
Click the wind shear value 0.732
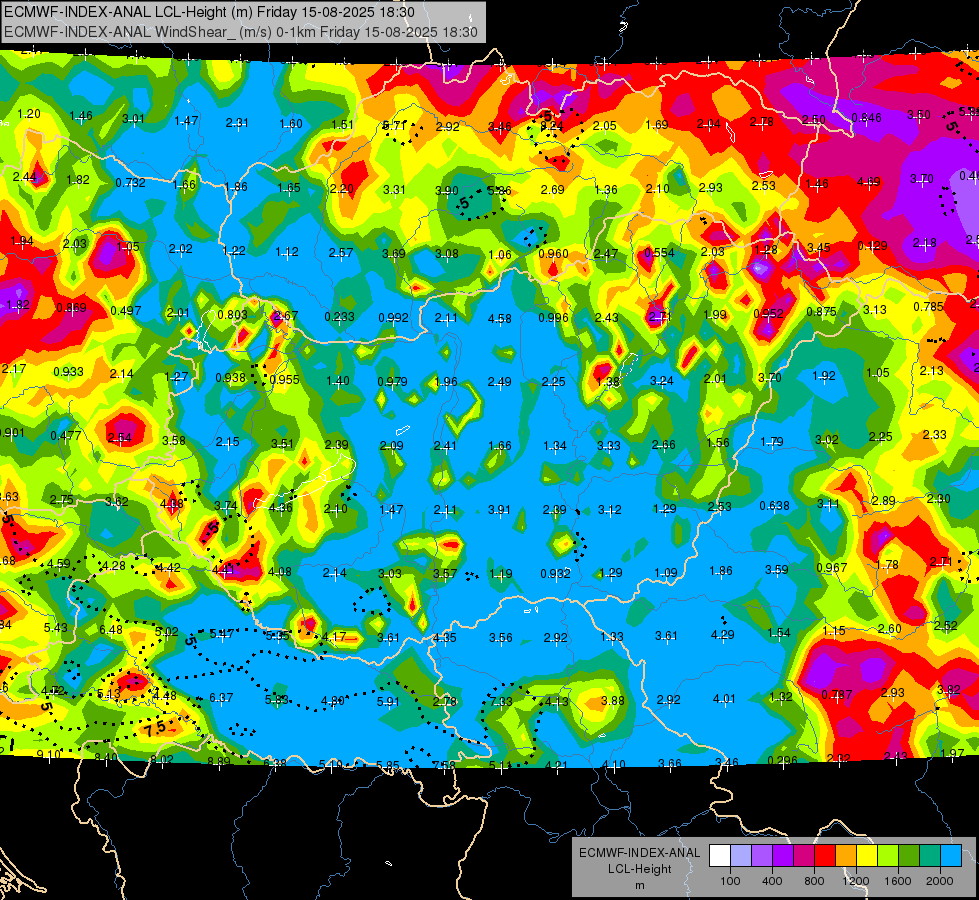pyautogui.click(x=130, y=182)
